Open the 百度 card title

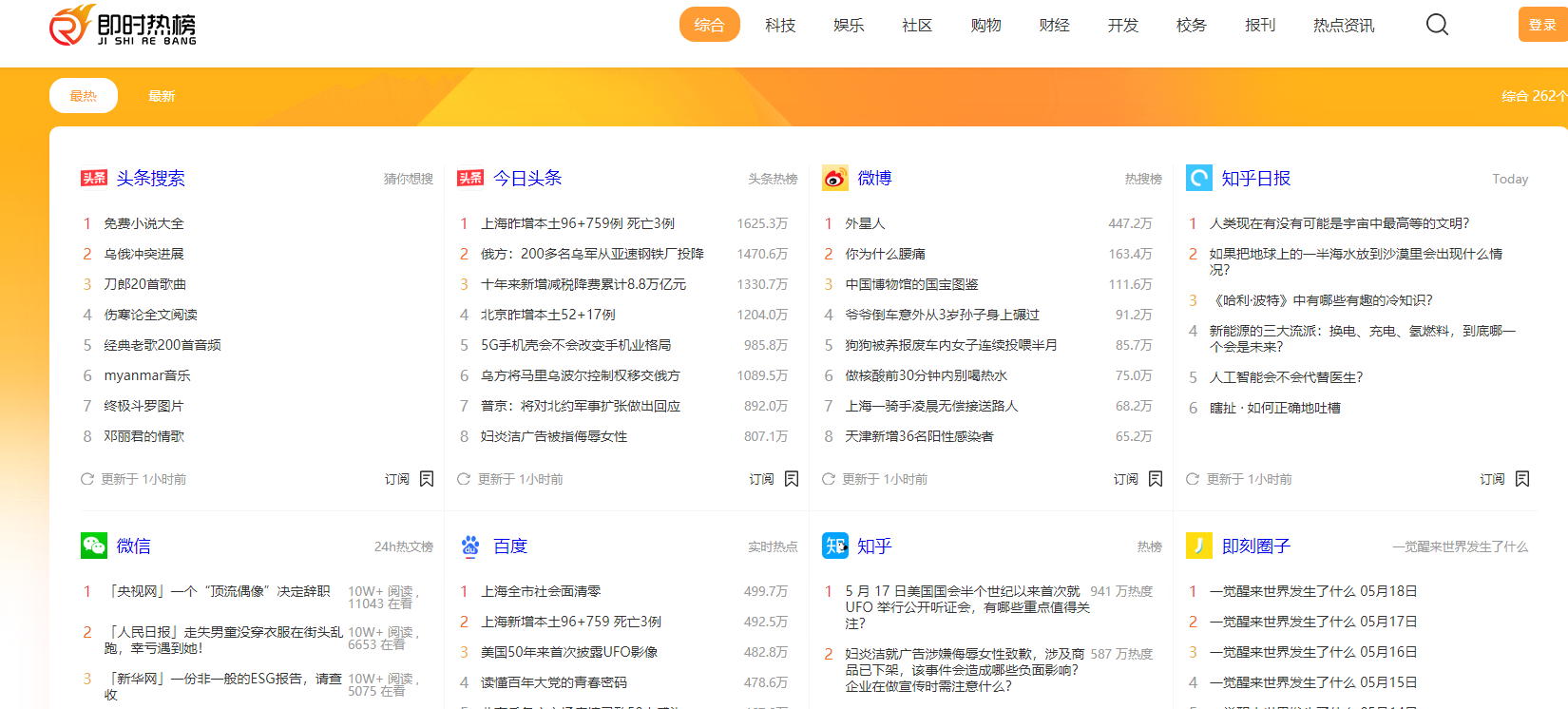click(510, 546)
